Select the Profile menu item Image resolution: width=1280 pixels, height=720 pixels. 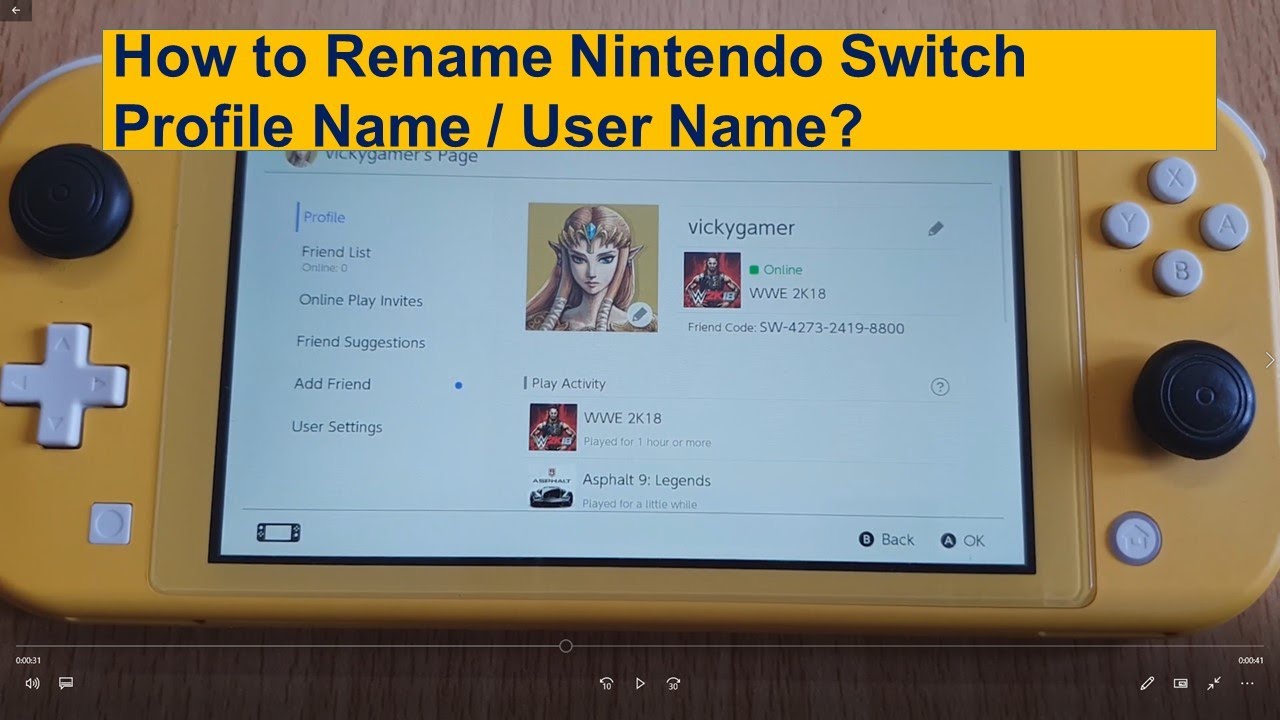[324, 217]
